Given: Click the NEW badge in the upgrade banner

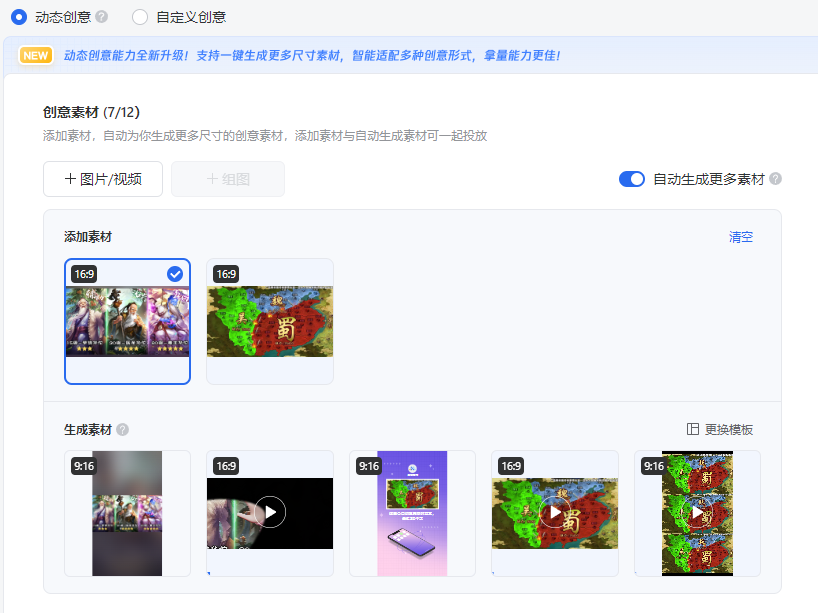Looking at the screenshot, I should (35, 54).
